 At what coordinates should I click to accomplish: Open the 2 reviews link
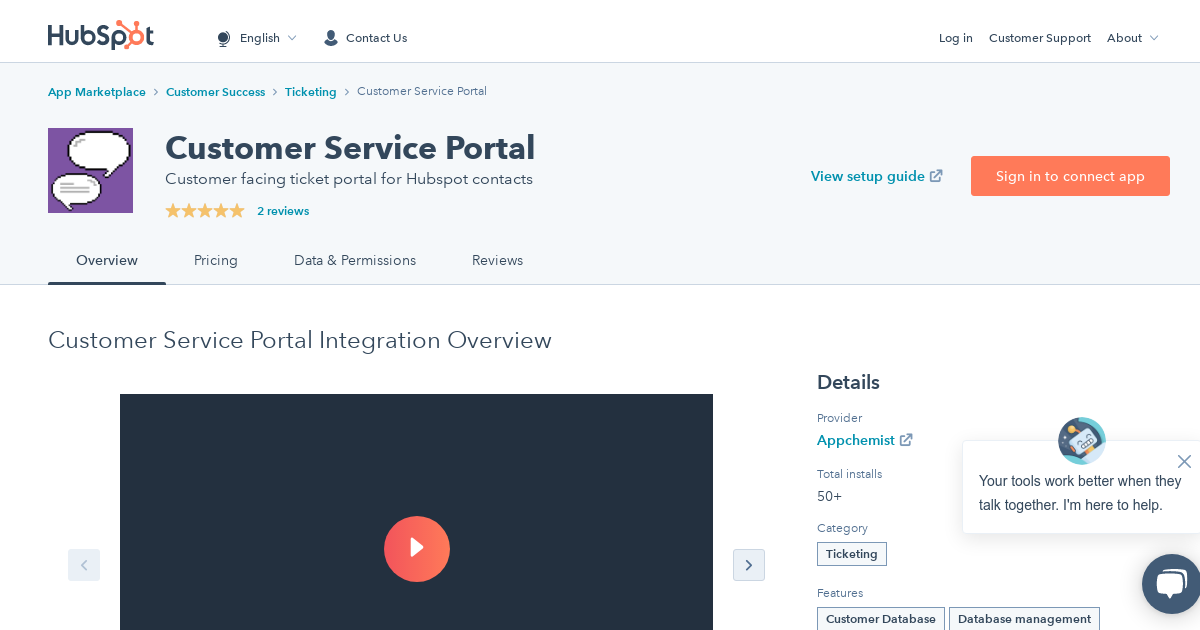tap(283, 211)
